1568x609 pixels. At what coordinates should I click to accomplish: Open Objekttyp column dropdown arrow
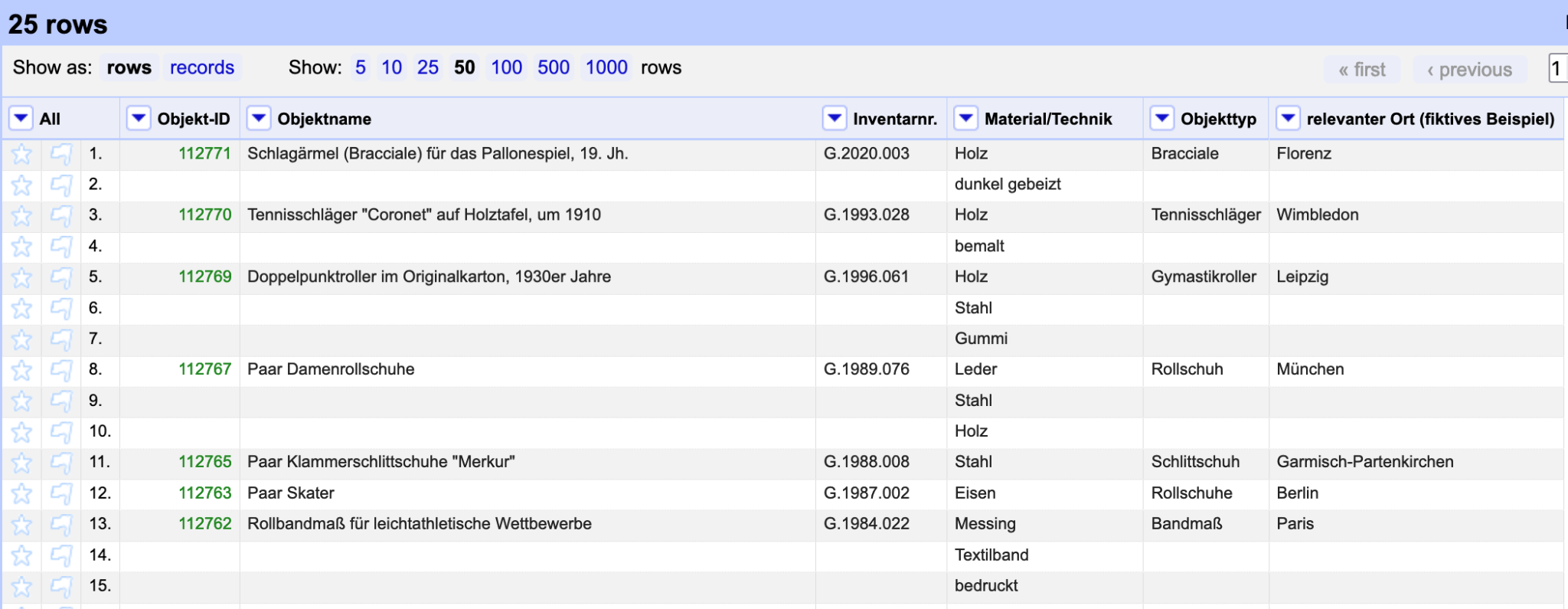(1162, 119)
